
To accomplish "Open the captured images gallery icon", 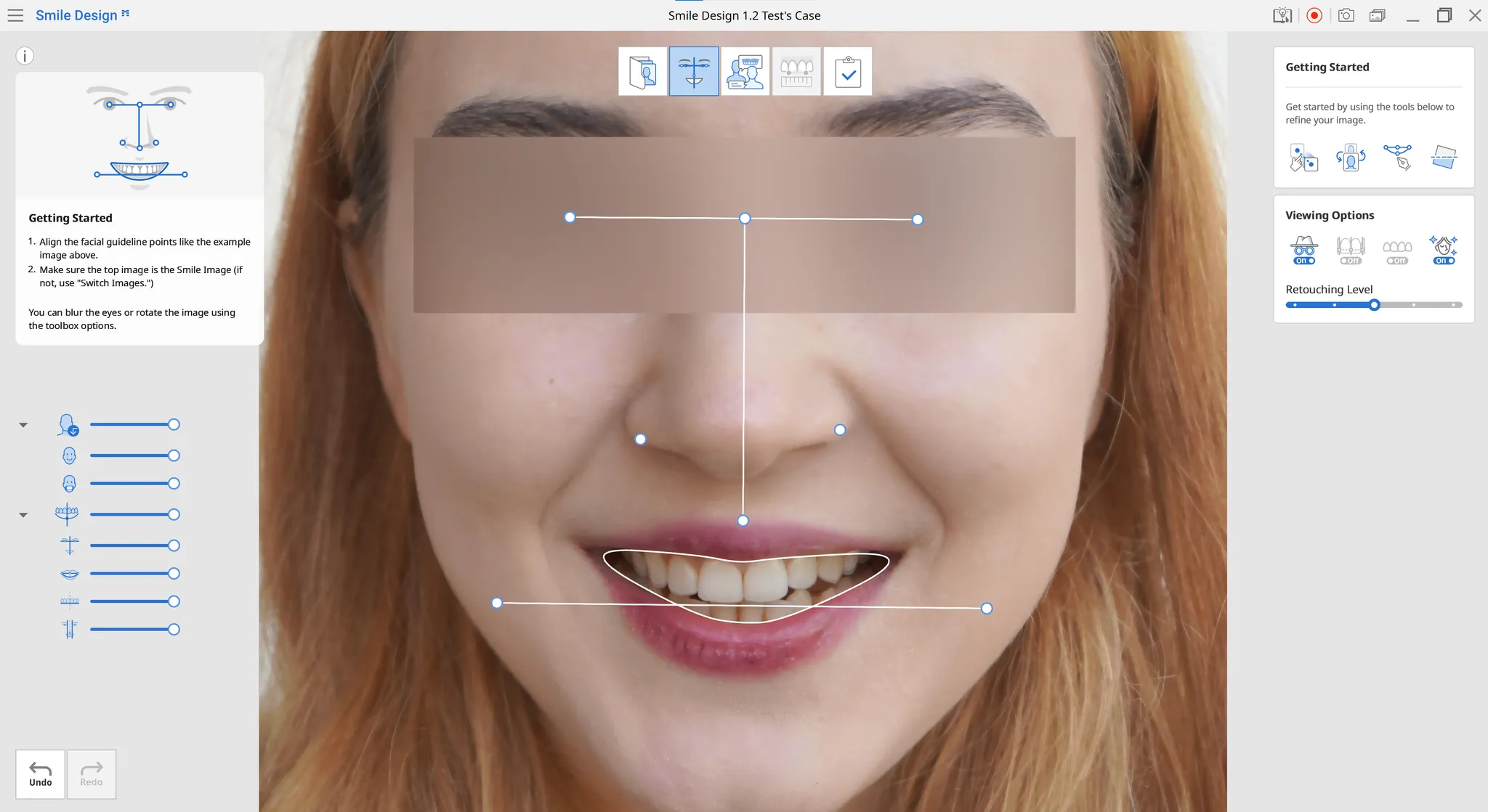I will coord(1378,15).
